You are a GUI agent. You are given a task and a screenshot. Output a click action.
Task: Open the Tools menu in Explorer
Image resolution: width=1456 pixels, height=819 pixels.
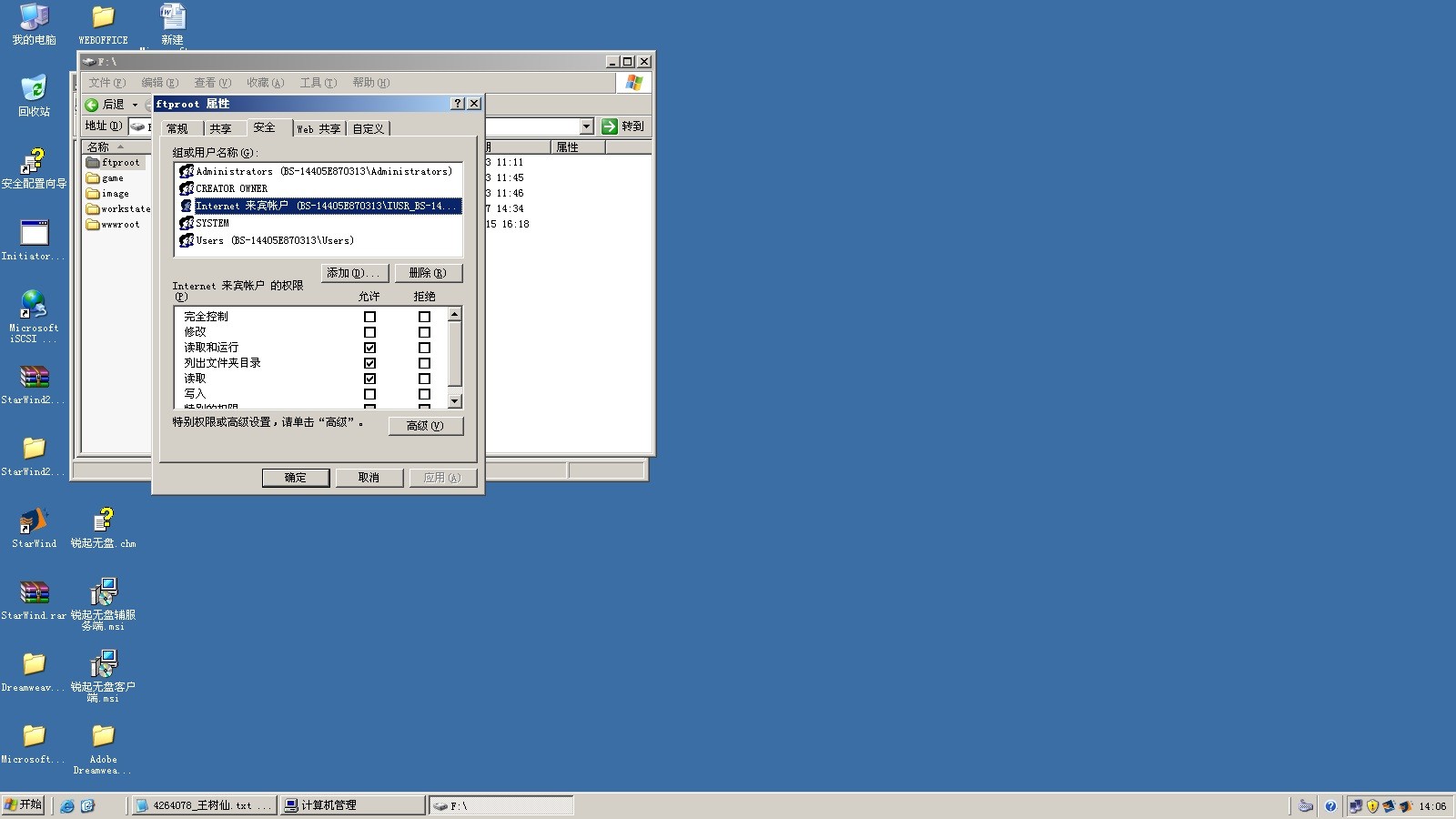pyautogui.click(x=318, y=83)
